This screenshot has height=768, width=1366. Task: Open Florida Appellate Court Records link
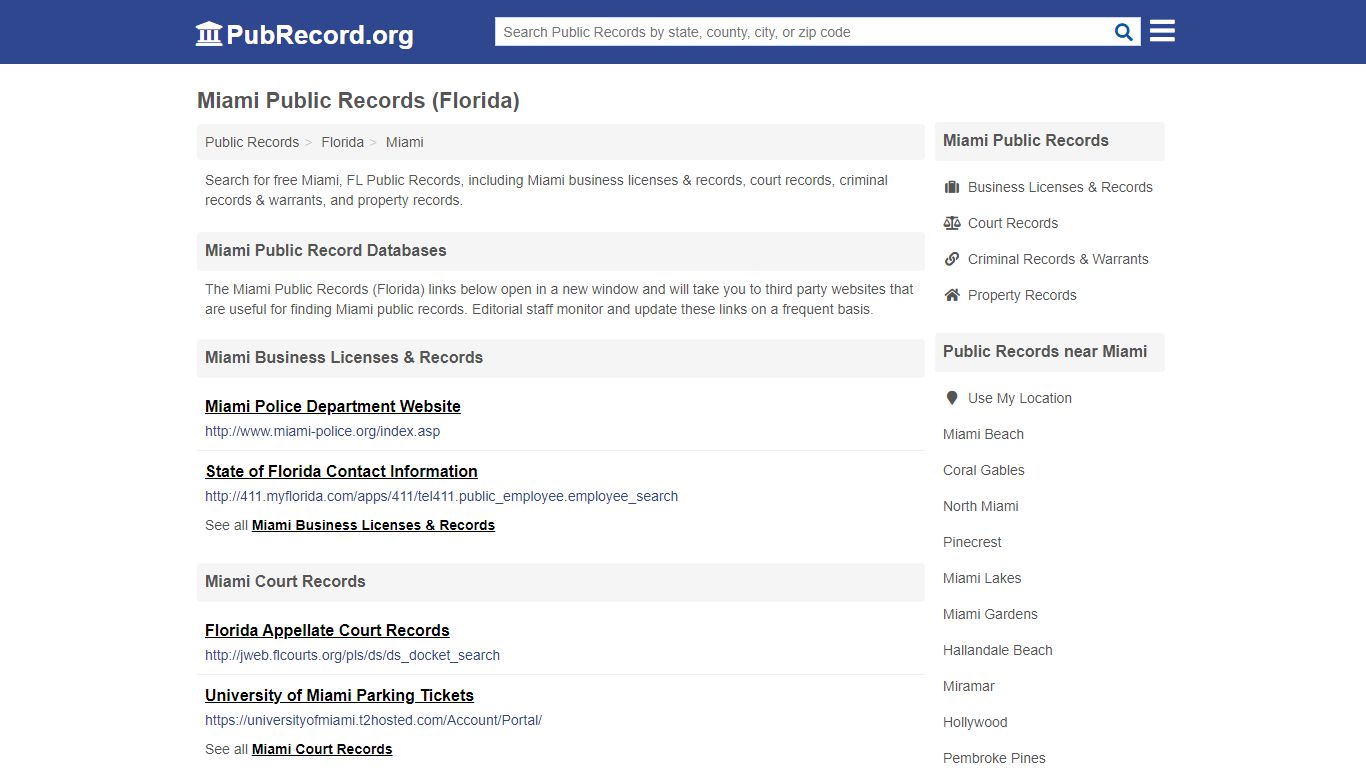coord(327,630)
